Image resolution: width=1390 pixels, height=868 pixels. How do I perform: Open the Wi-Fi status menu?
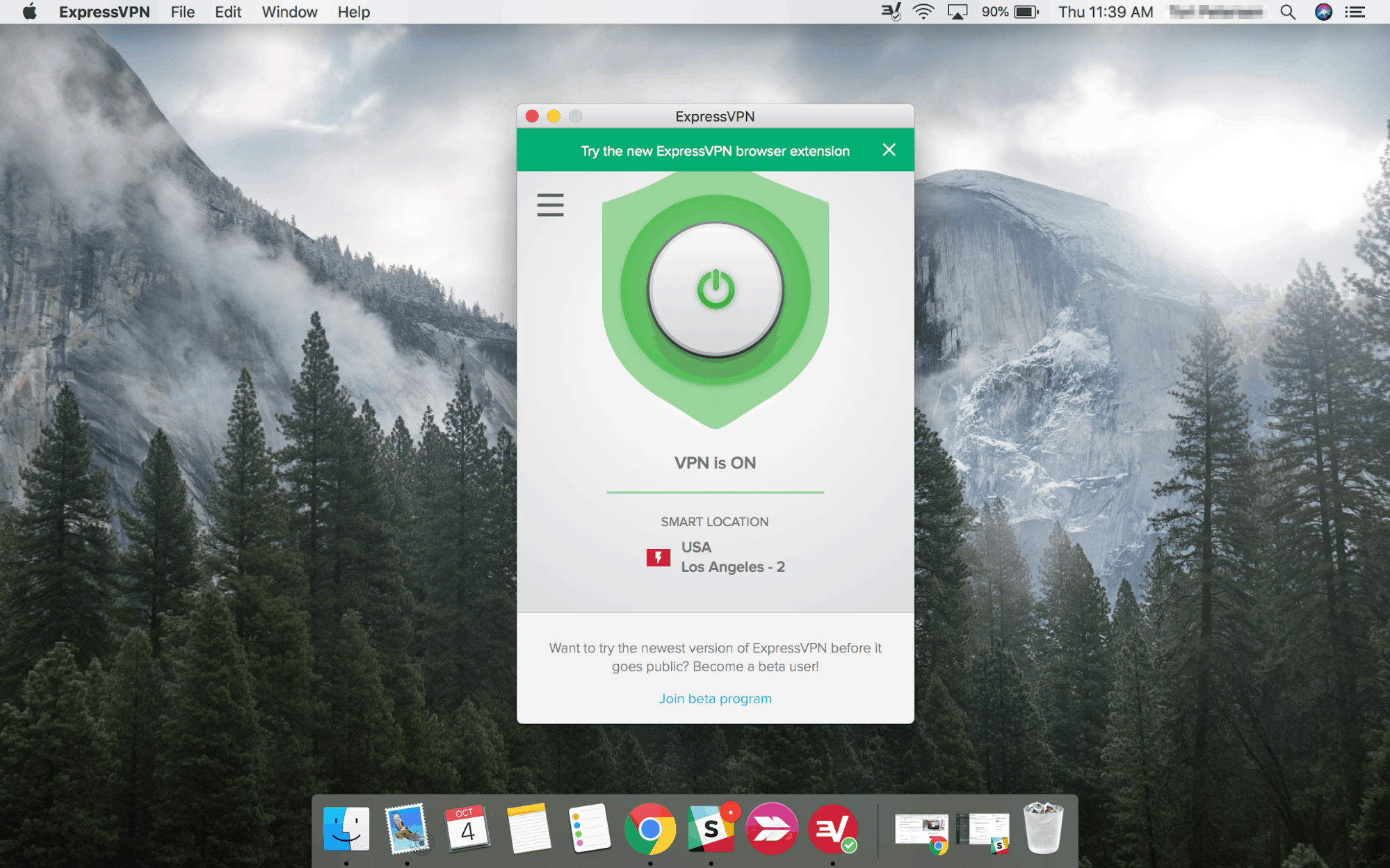(x=923, y=12)
